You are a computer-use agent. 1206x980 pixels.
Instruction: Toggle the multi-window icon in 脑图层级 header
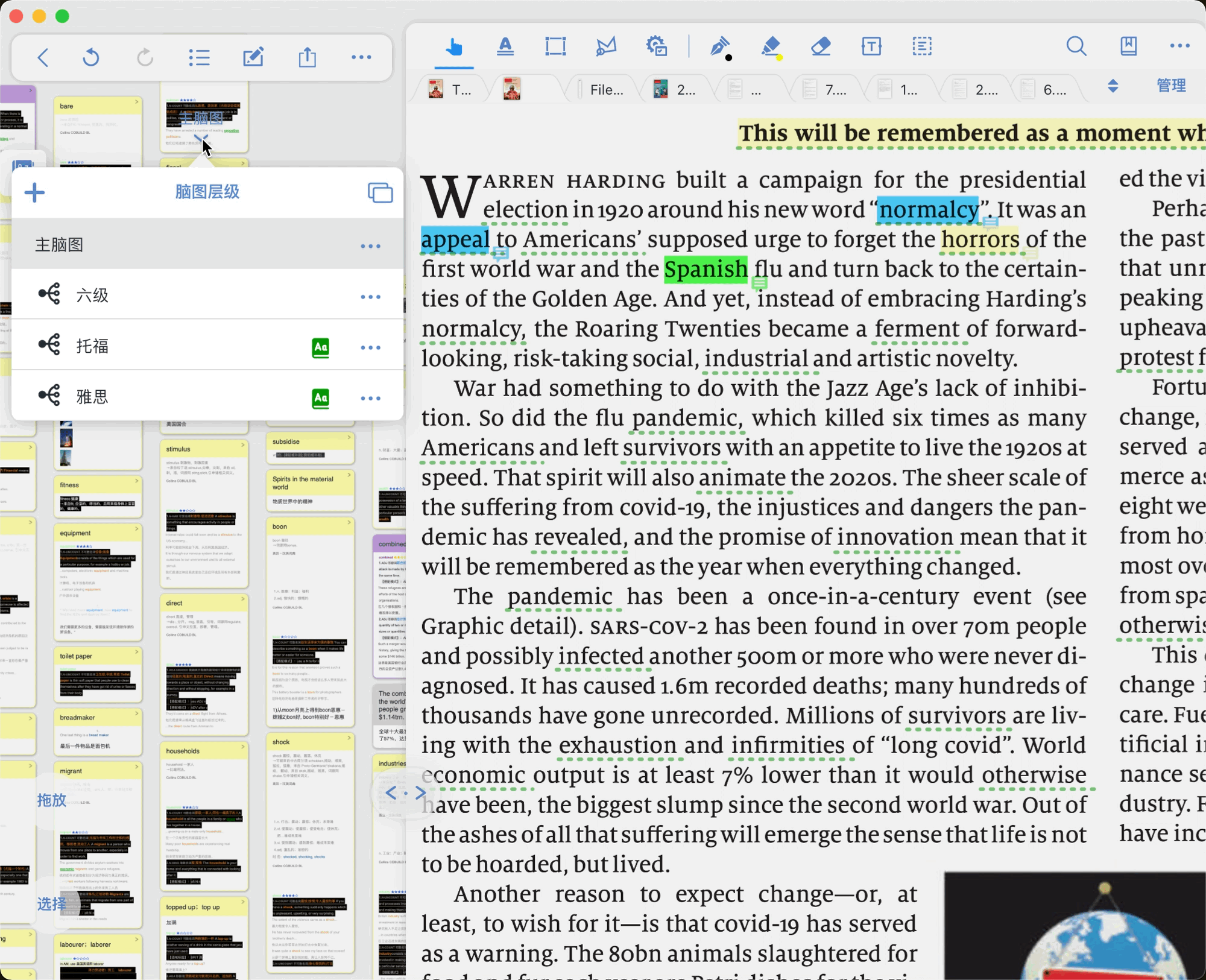(x=380, y=193)
